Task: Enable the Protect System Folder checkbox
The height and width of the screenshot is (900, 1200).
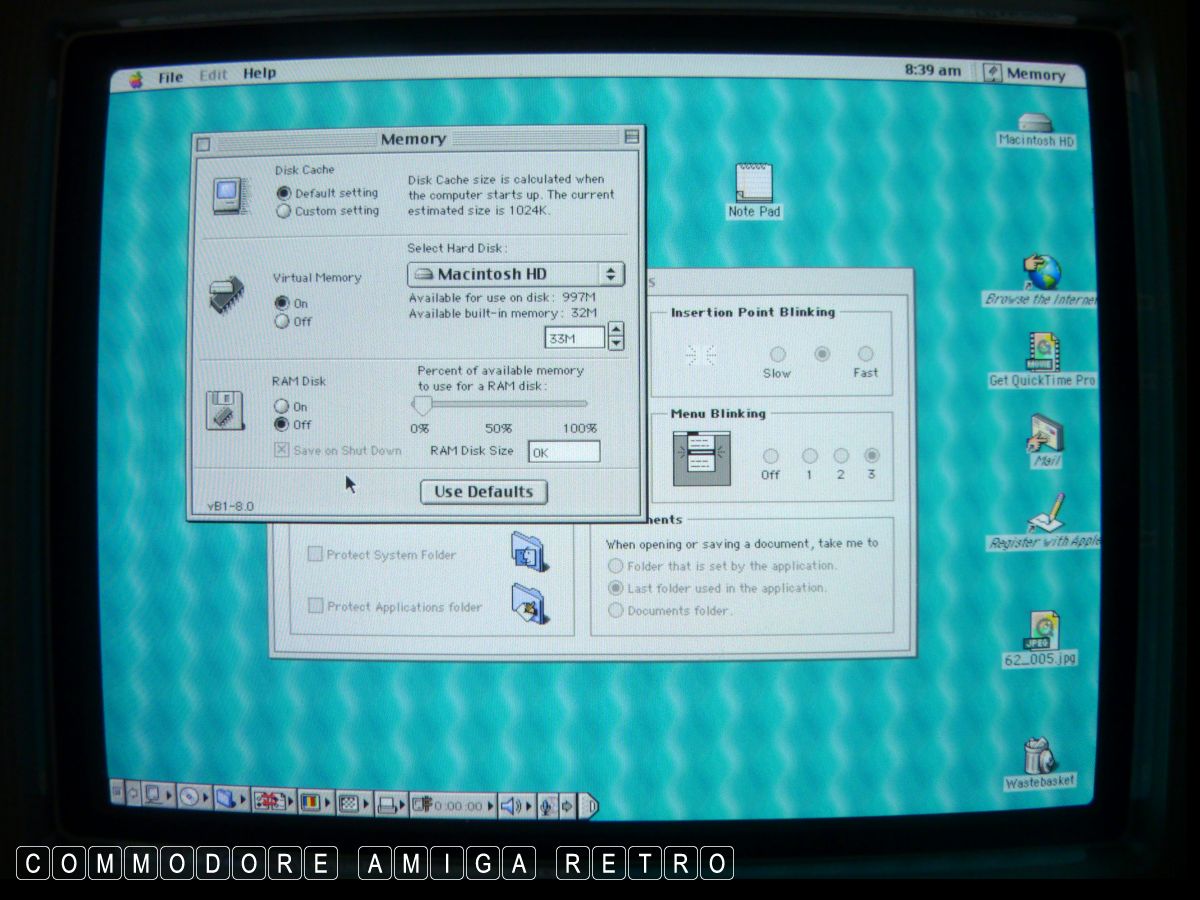Action: click(315, 554)
